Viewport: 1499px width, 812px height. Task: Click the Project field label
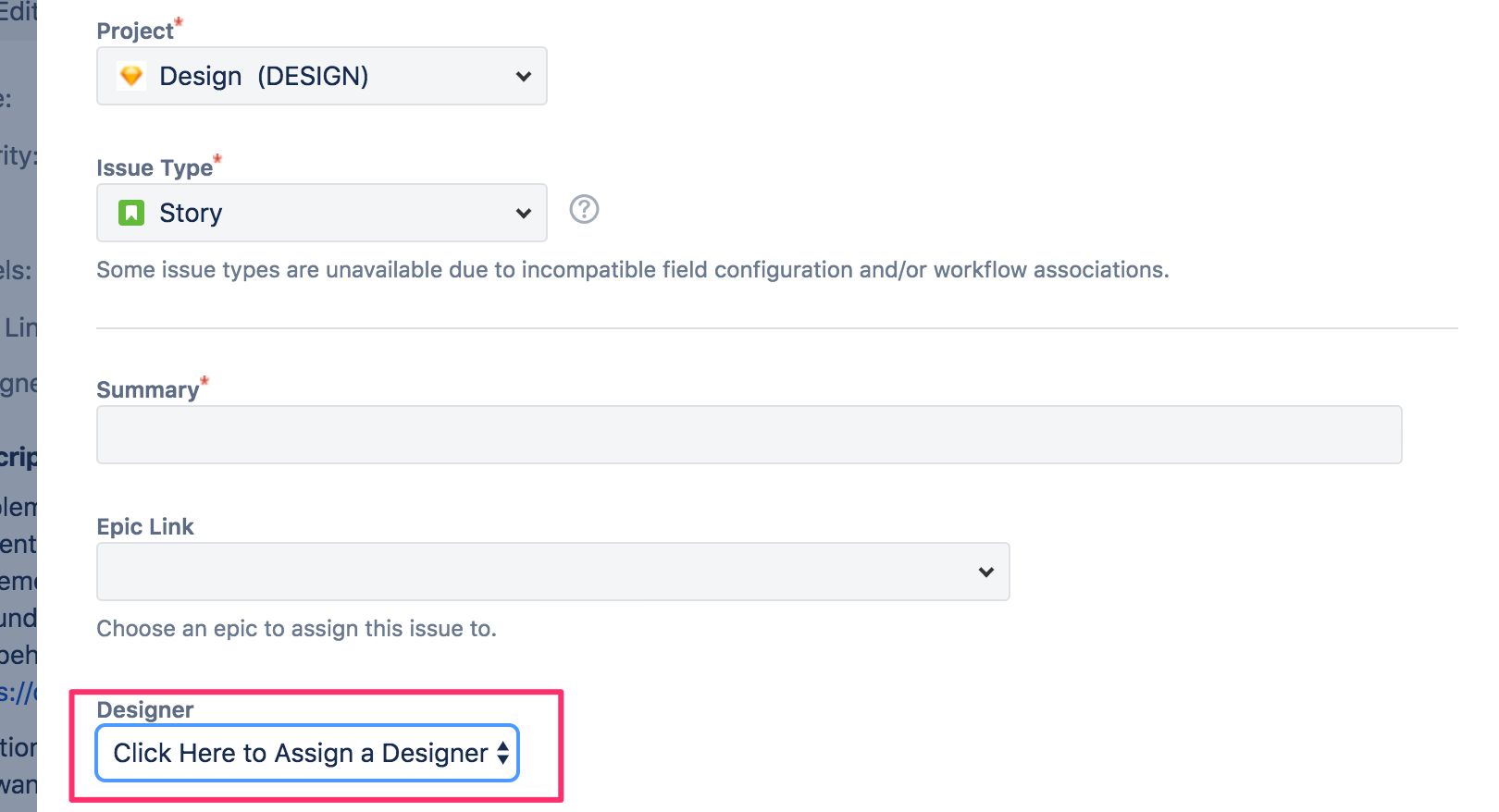(135, 31)
